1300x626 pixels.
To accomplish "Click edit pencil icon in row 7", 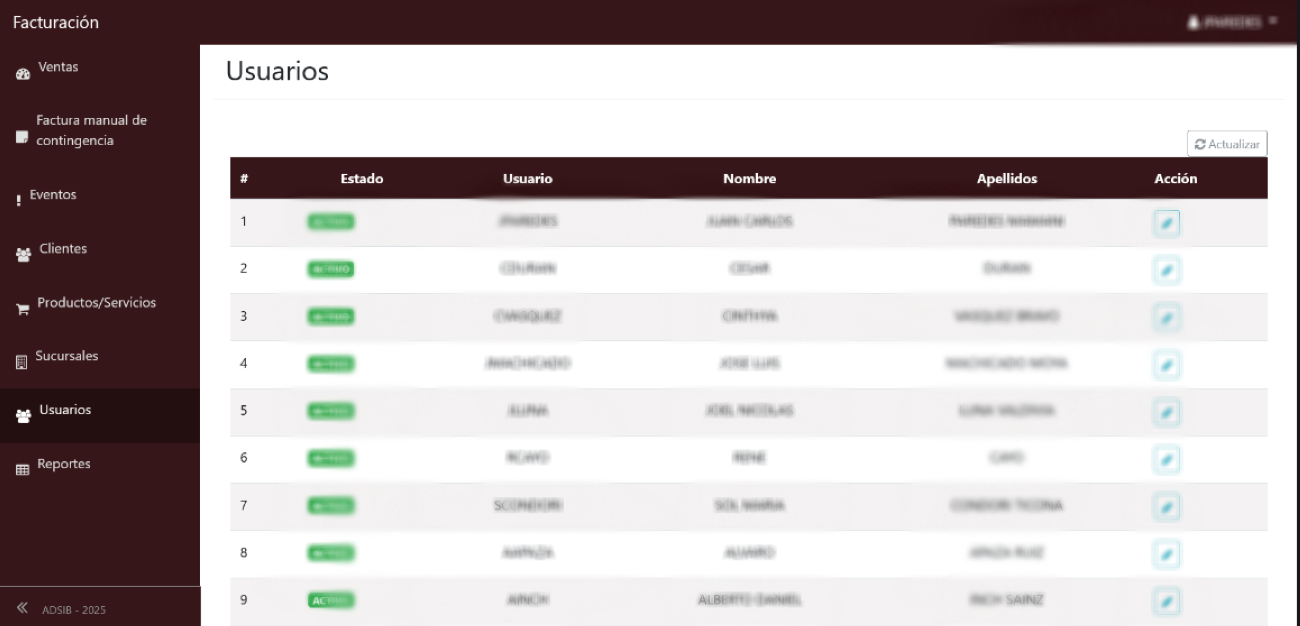I will pos(1166,507).
